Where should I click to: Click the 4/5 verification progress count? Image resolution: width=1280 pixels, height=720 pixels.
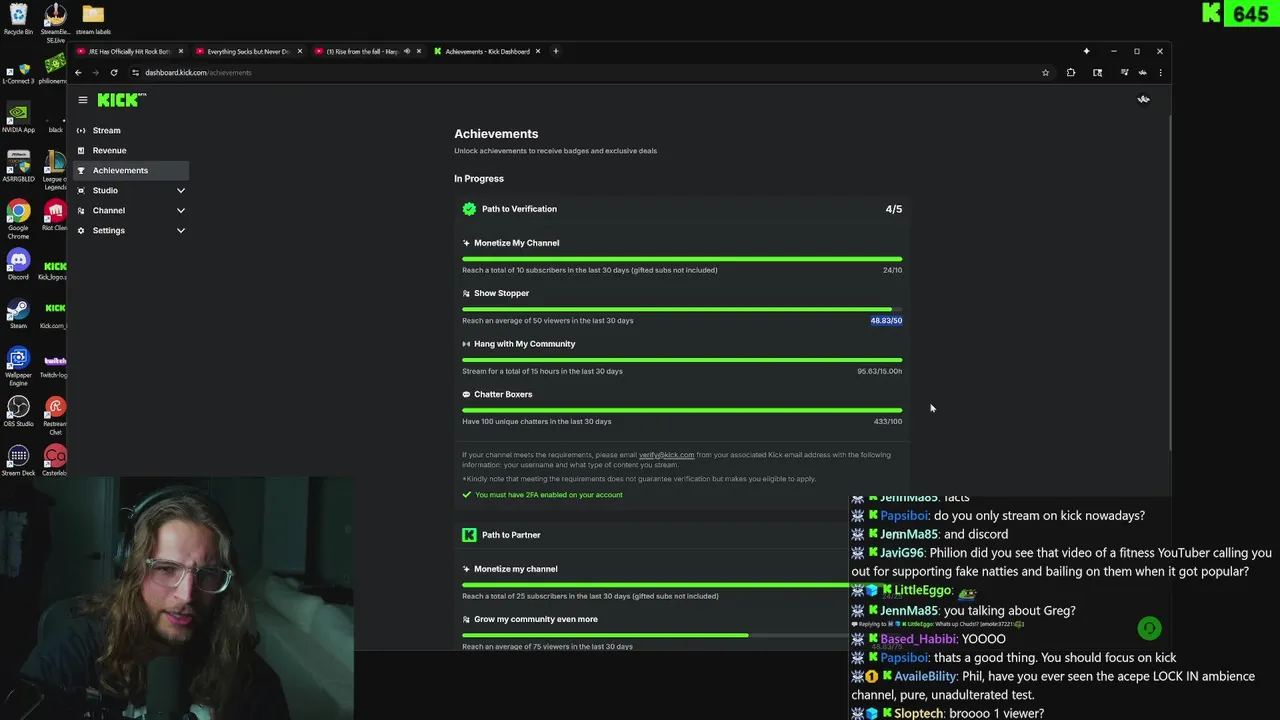(x=894, y=209)
